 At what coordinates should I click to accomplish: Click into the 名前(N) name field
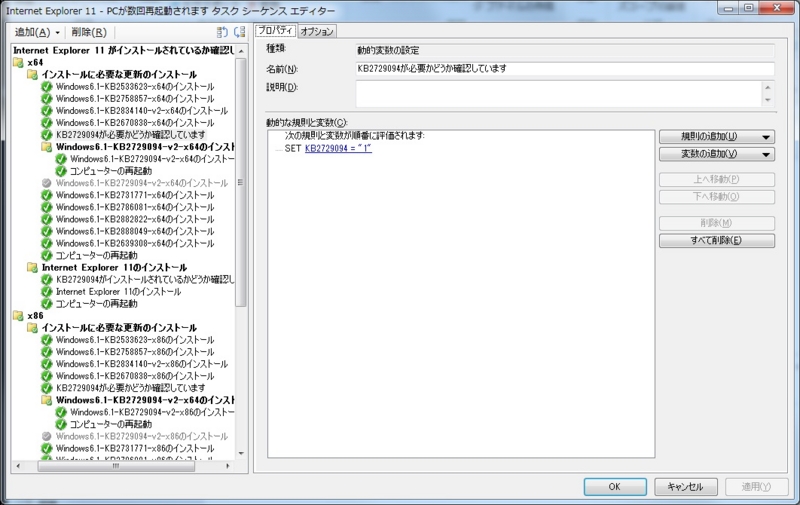(x=565, y=69)
